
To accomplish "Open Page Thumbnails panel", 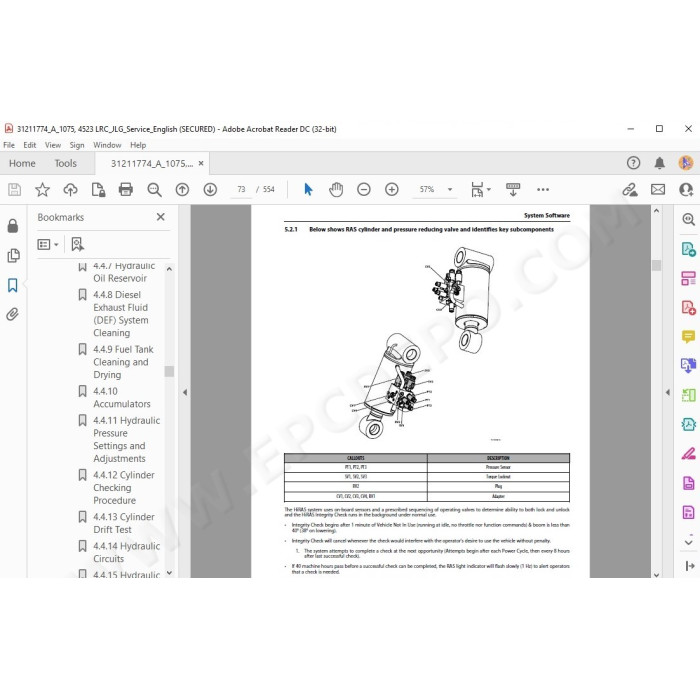I will [13, 255].
